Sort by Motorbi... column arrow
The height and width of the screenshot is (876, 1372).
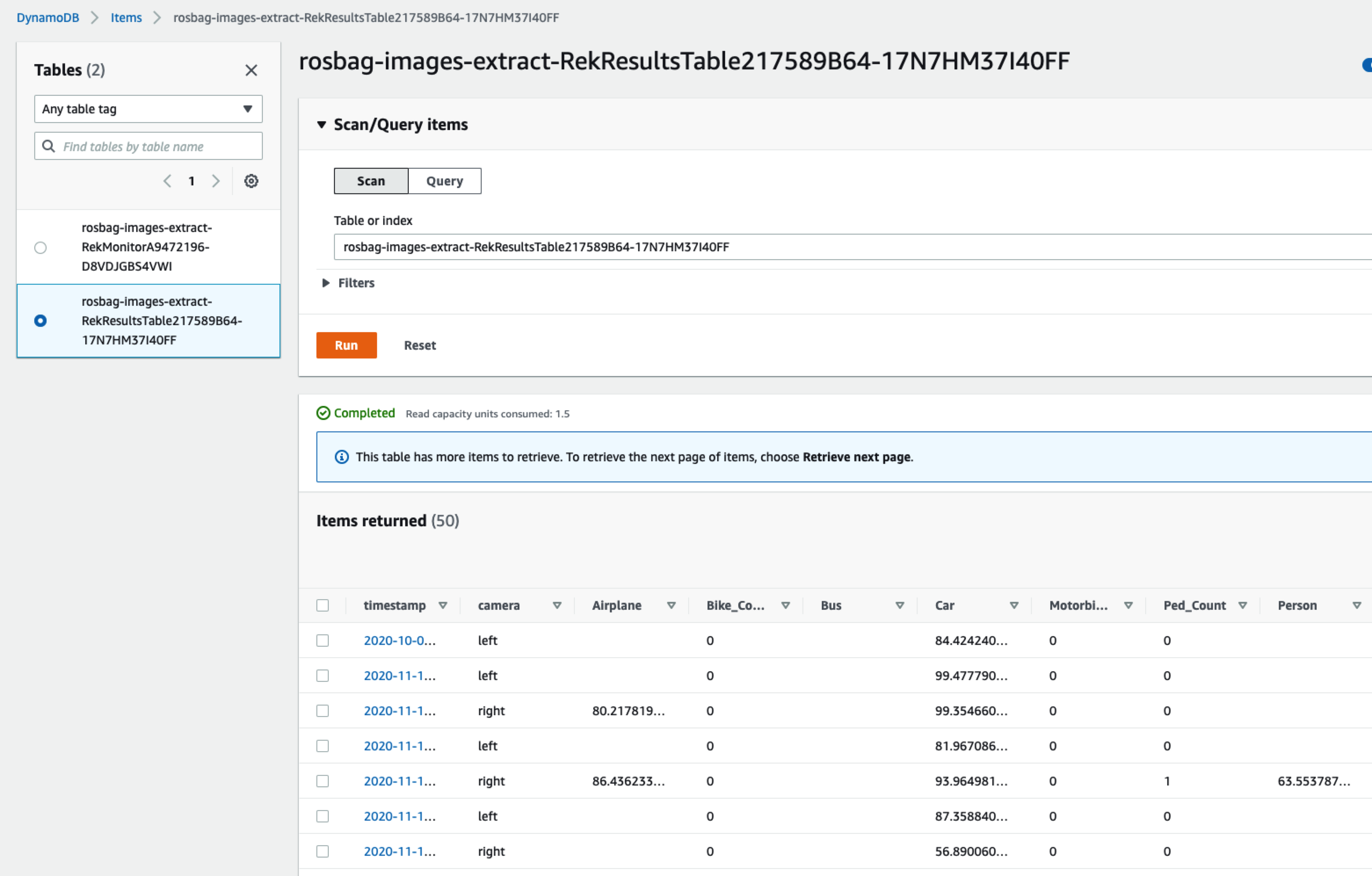(1129, 605)
